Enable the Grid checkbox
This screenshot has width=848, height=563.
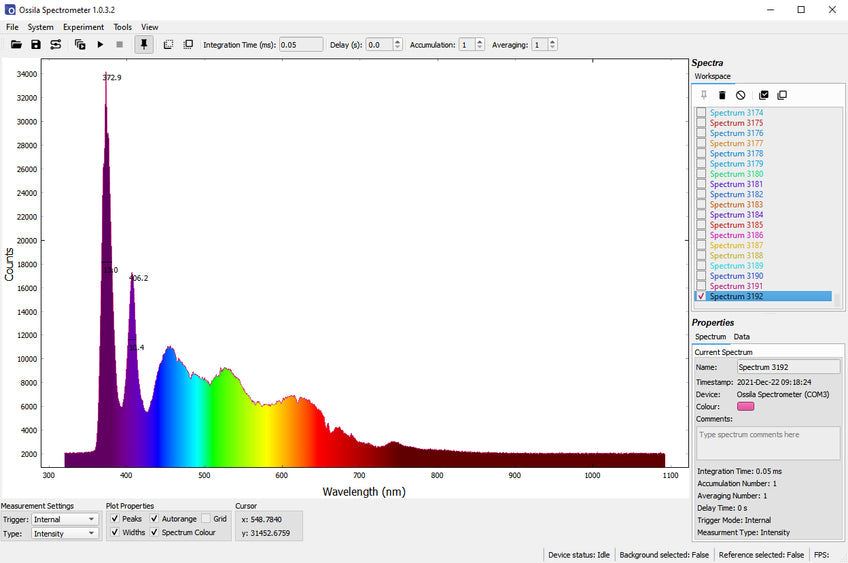click(206, 519)
